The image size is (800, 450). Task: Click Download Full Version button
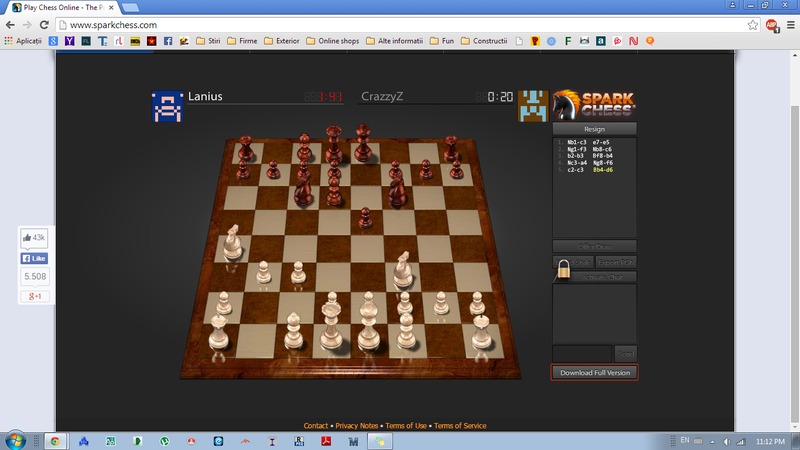tap(594, 373)
